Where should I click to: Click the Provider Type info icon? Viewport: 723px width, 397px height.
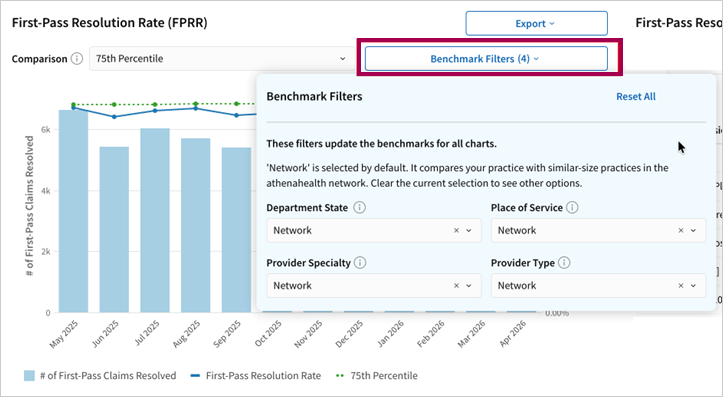click(x=564, y=263)
